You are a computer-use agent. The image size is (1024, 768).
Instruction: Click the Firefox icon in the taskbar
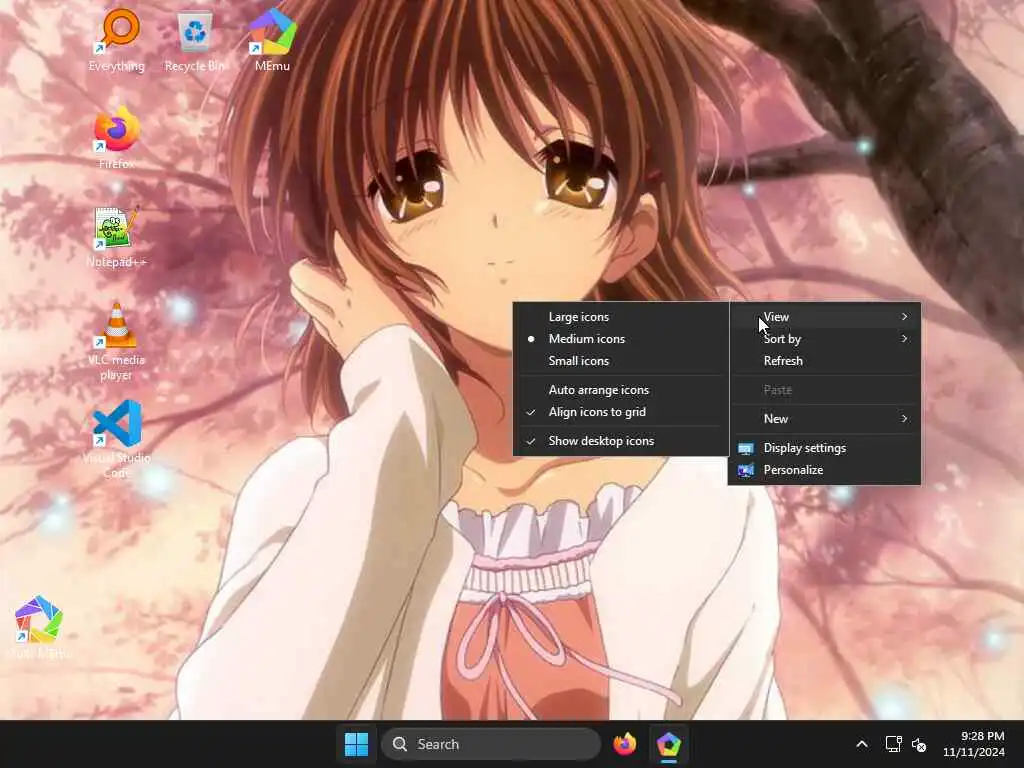(x=625, y=744)
